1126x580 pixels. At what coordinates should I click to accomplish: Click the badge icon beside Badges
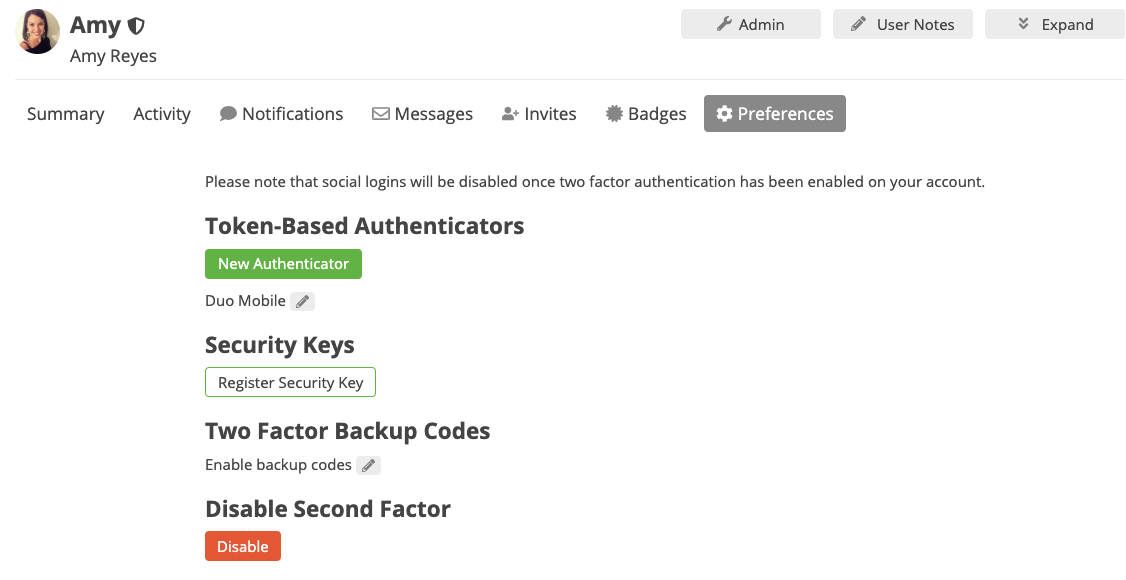point(613,113)
